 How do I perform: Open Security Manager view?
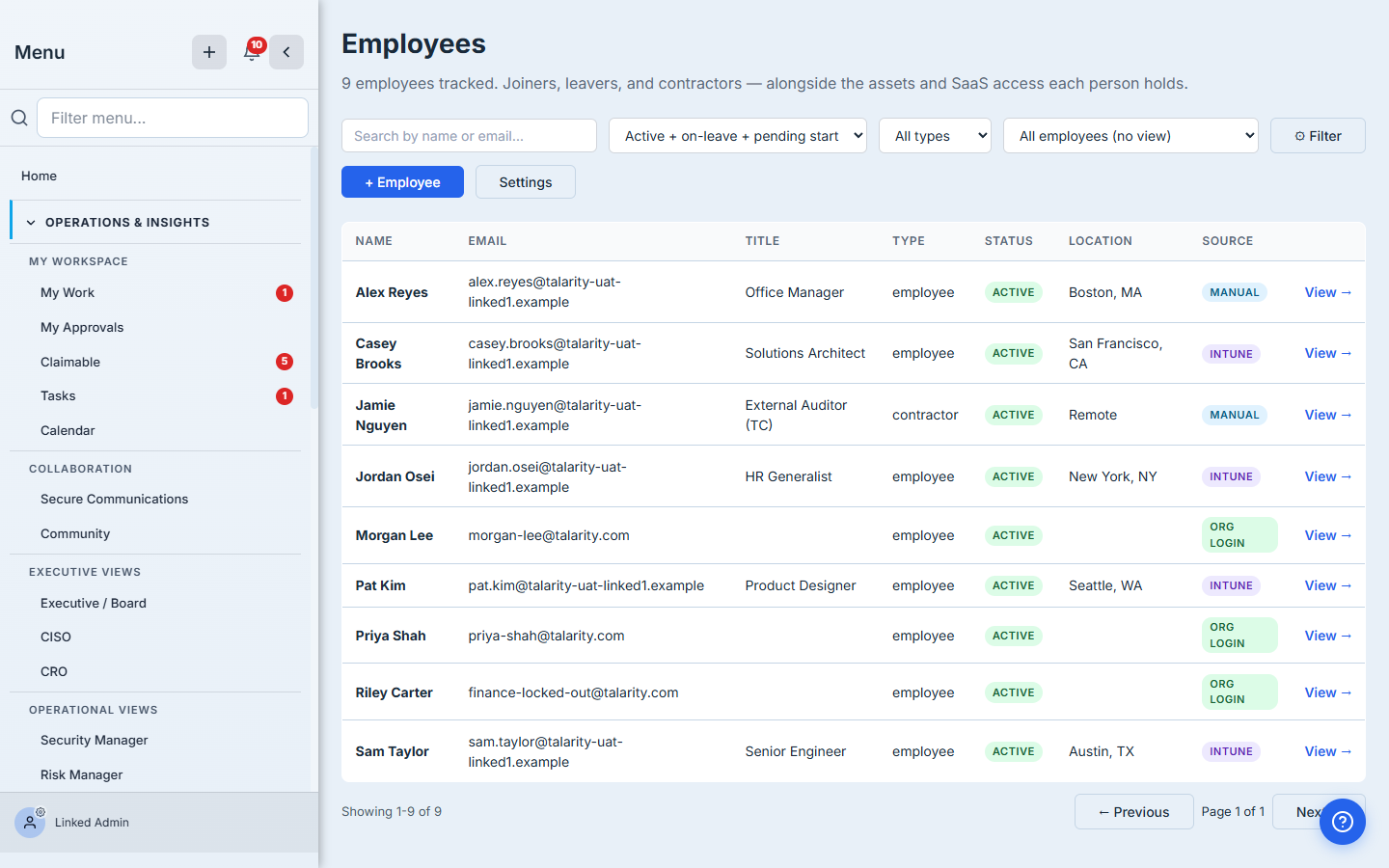click(95, 741)
